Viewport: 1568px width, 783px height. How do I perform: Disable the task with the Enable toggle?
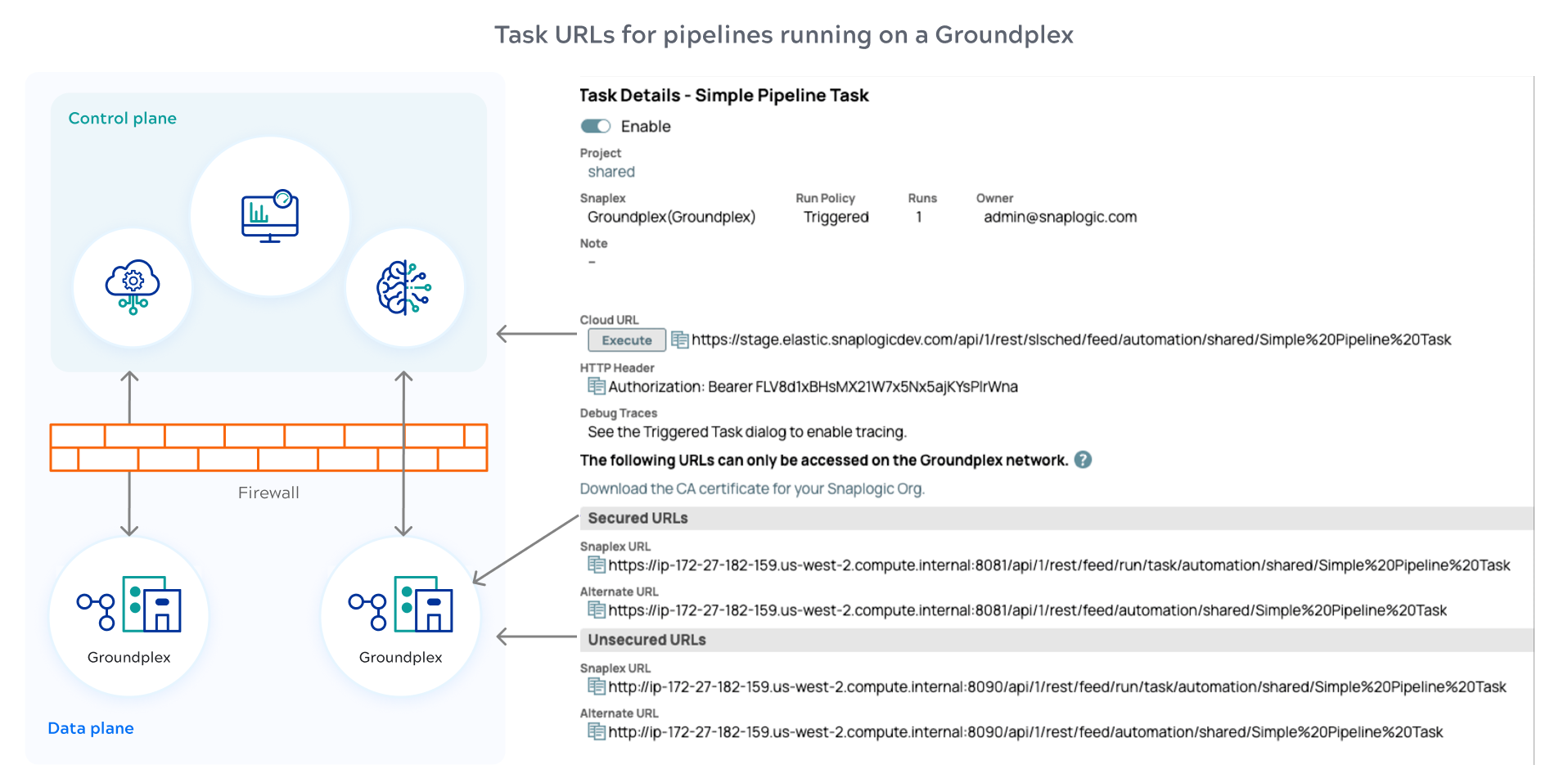click(597, 126)
